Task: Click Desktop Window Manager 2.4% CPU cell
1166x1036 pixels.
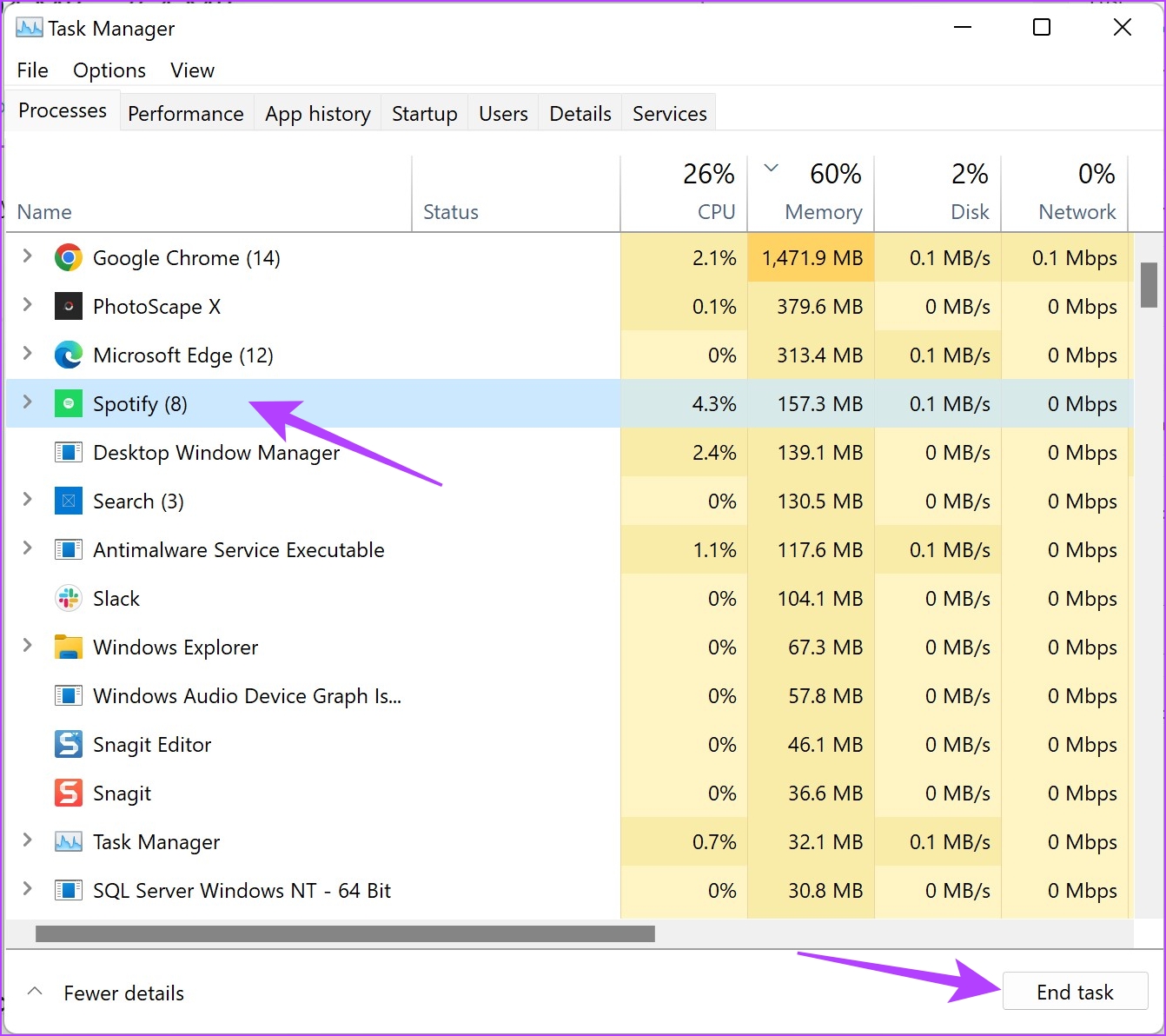Action: point(684,453)
